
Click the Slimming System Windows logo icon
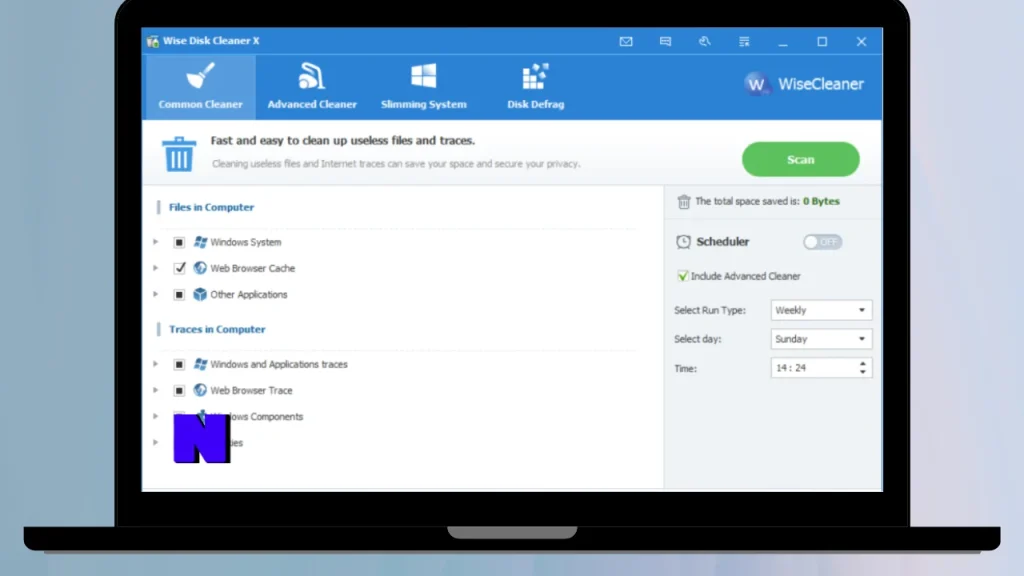(424, 76)
